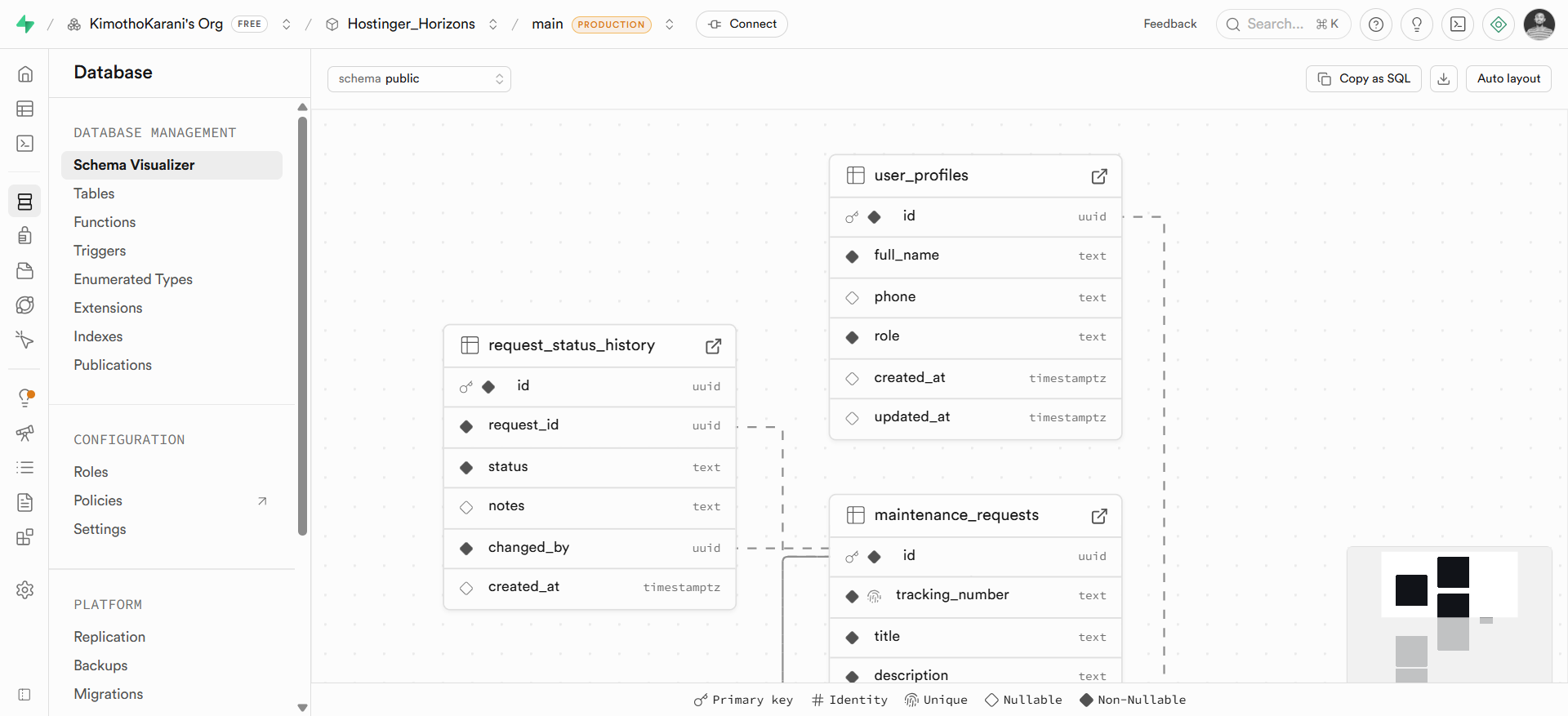Click the Supabase logo icon
1568x716 pixels.
[x=25, y=24]
